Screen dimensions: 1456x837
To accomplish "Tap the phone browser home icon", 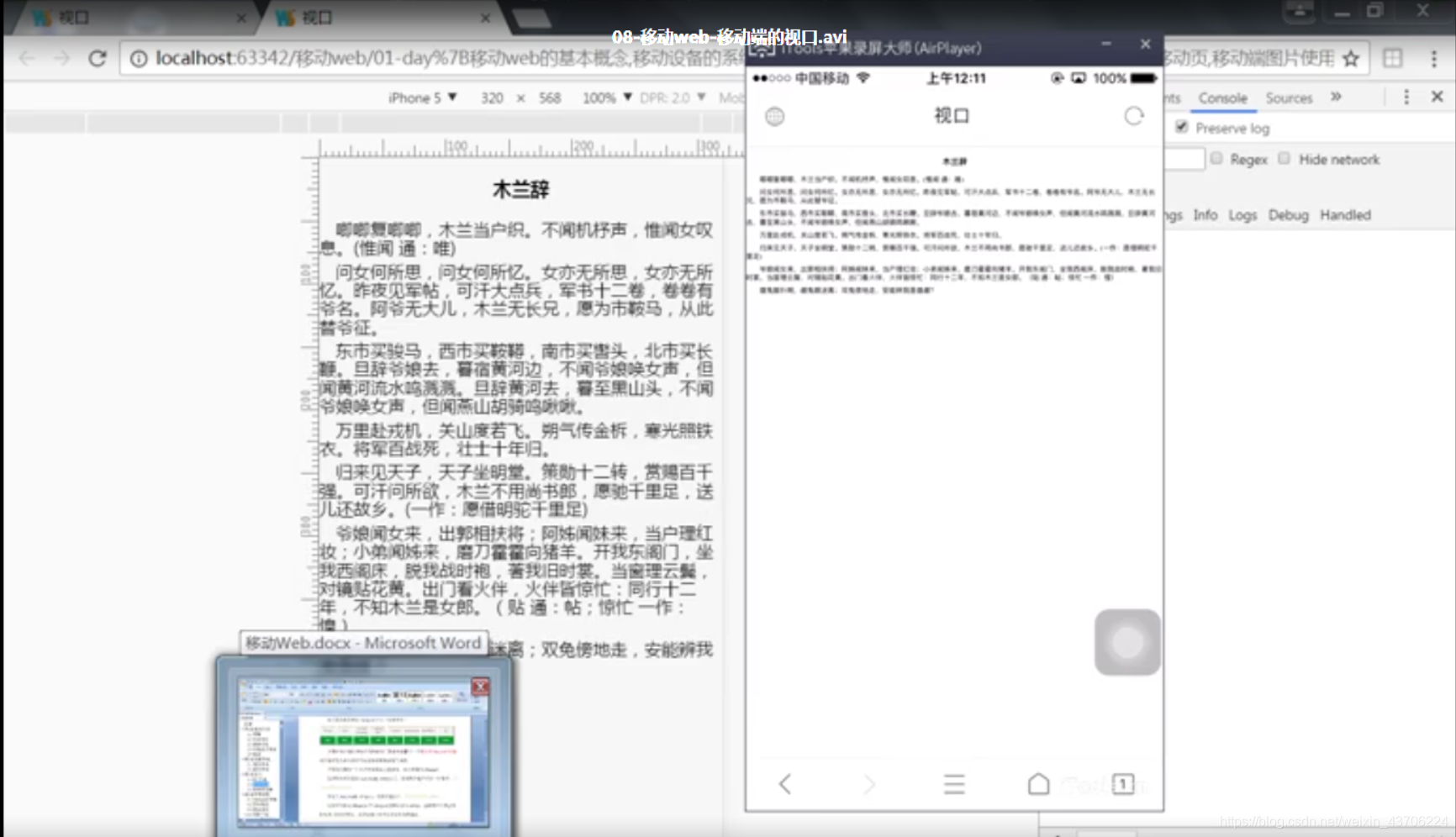I will pyautogui.click(x=1038, y=783).
